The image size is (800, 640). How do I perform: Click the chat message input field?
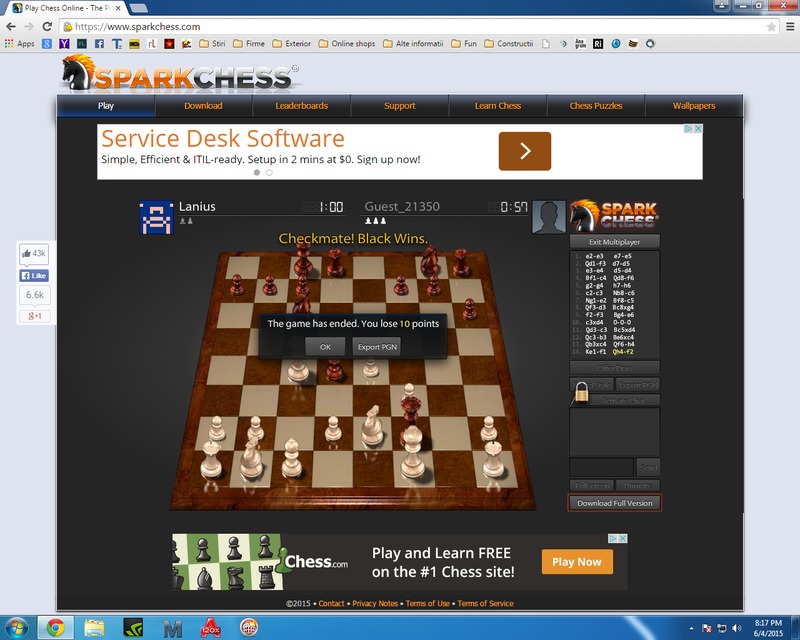coord(601,466)
